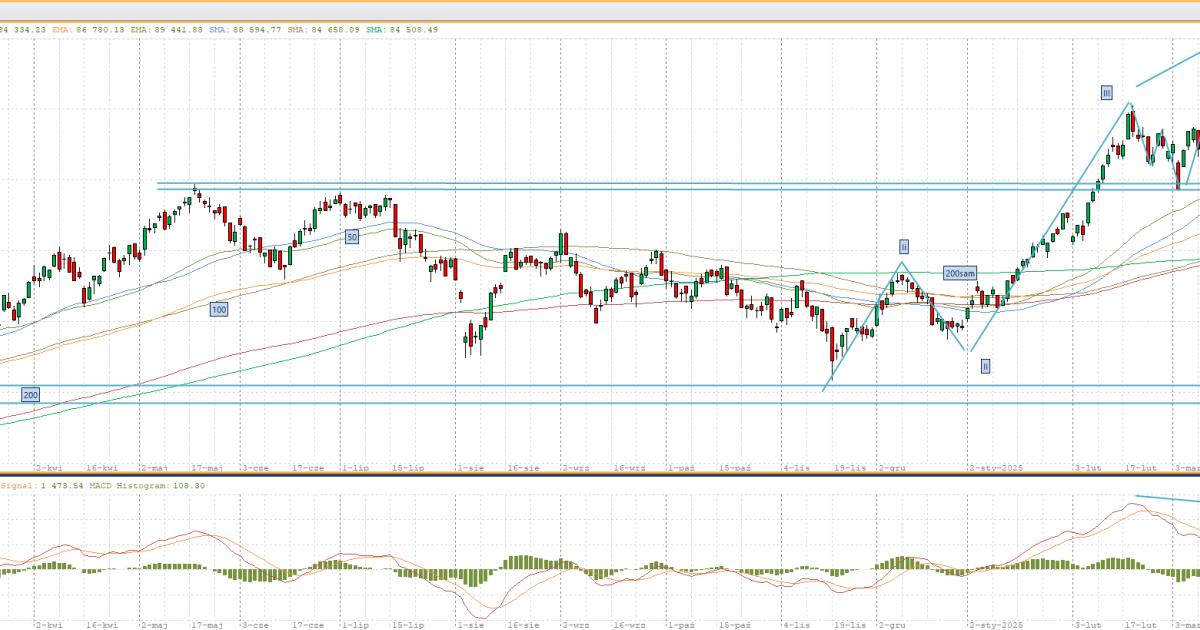Viewport: 1200px width, 630px height.
Task: Click the orange divider between price and MACD panels
Action: 600,474
